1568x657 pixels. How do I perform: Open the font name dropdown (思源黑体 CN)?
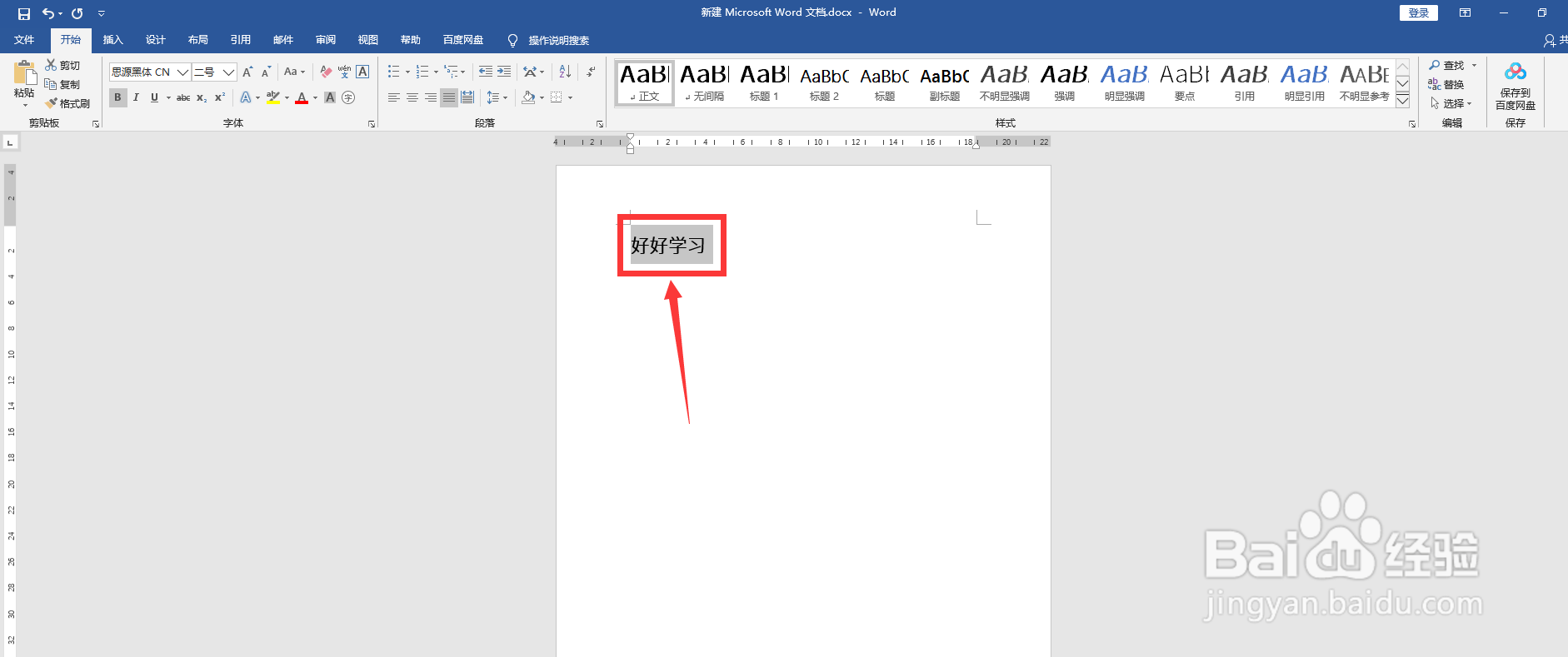pyautogui.click(x=182, y=72)
